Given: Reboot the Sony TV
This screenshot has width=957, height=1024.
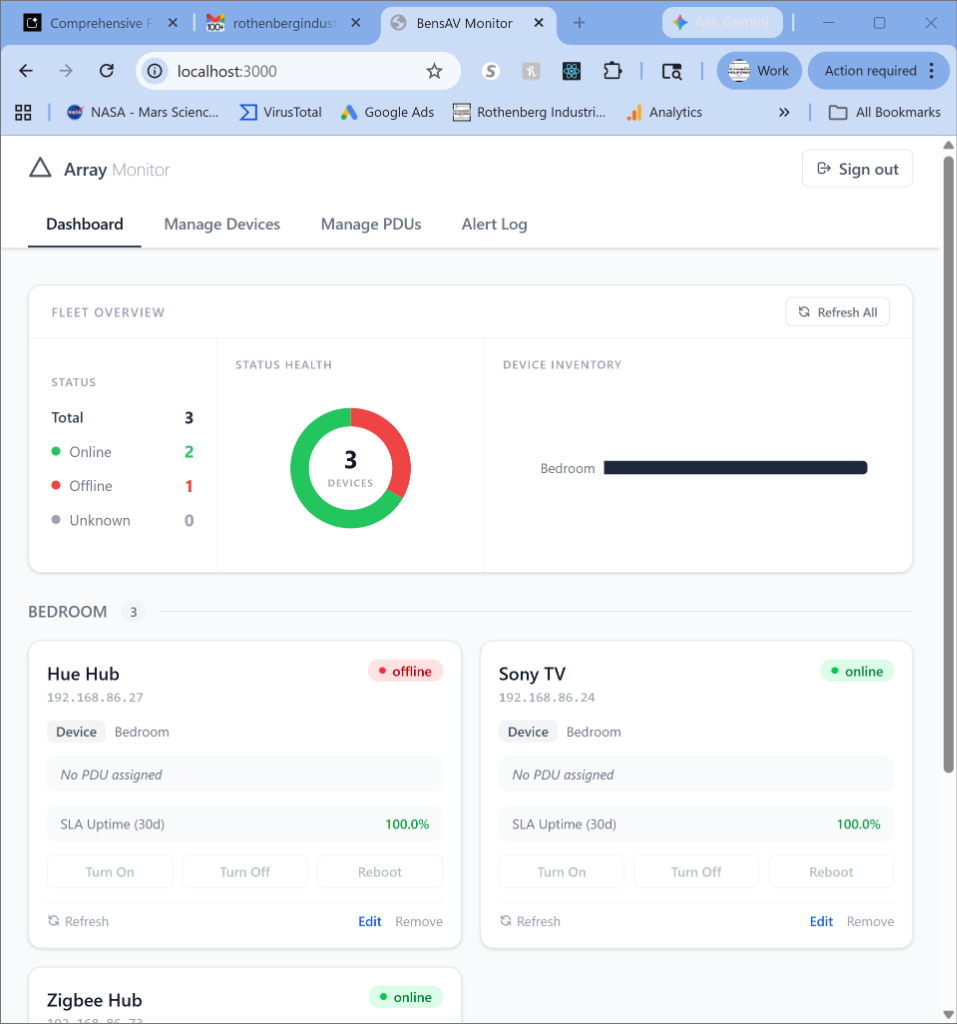Looking at the screenshot, I should (x=831, y=872).
